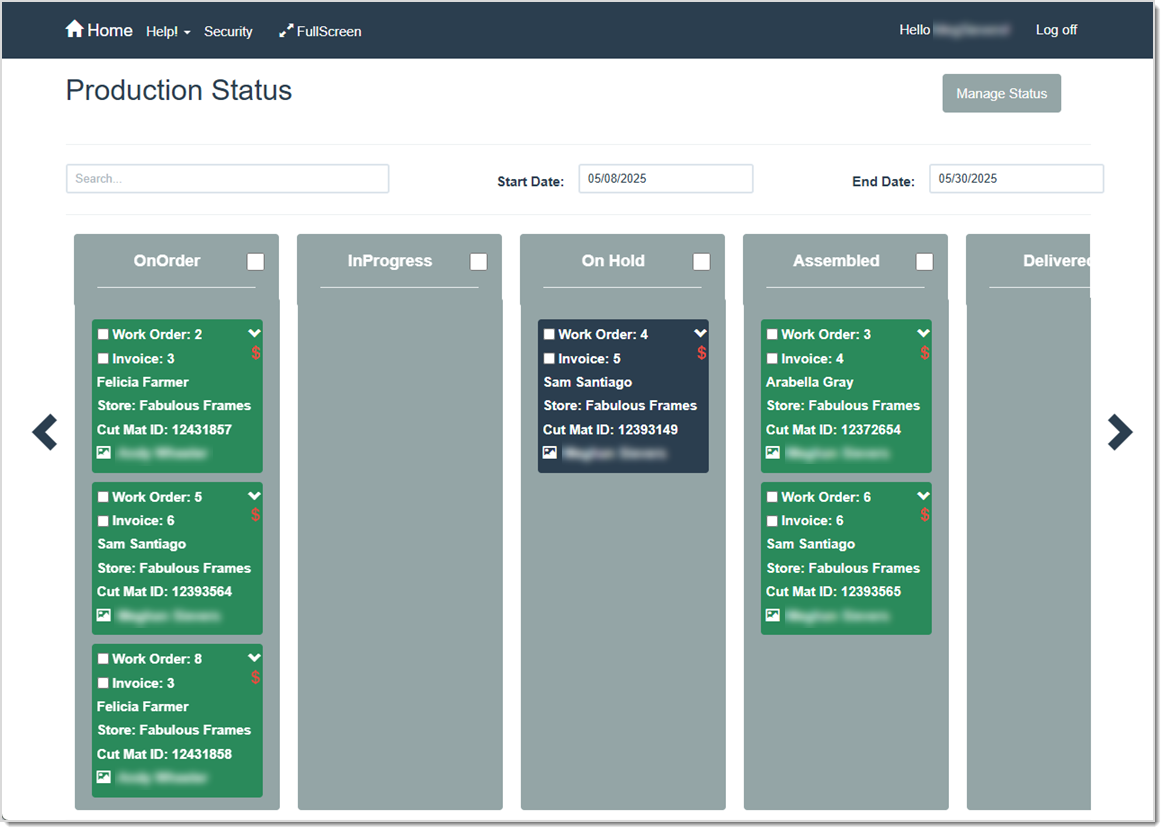Click the left navigation arrow beside OnOrder column

pyautogui.click(x=44, y=432)
